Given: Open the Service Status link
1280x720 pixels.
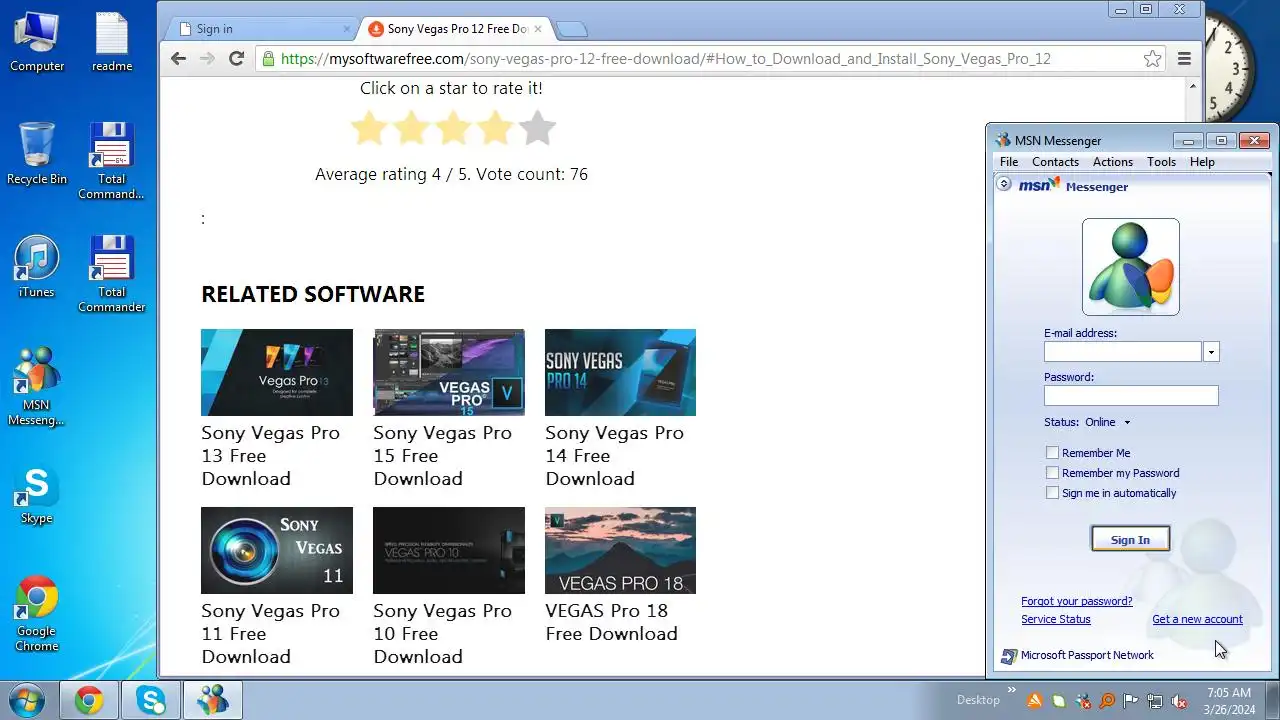Looking at the screenshot, I should pos(1055,619).
